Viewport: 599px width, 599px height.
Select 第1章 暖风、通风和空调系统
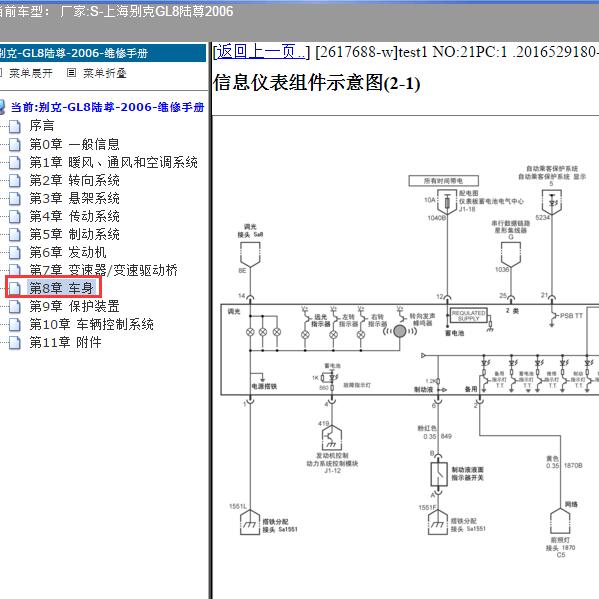pyautogui.click(x=113, y=162)
